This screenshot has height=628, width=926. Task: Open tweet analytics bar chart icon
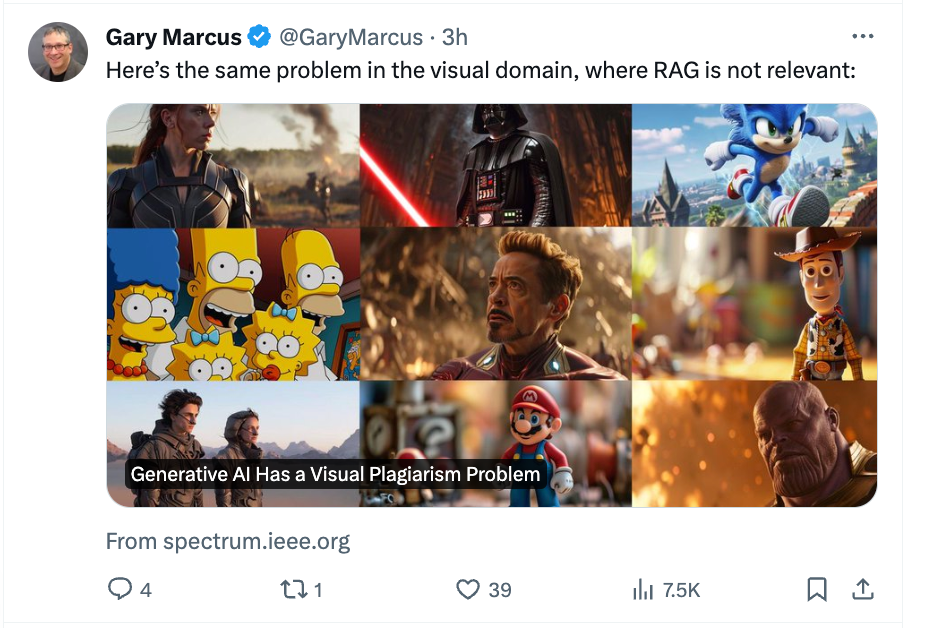[642, 590]
